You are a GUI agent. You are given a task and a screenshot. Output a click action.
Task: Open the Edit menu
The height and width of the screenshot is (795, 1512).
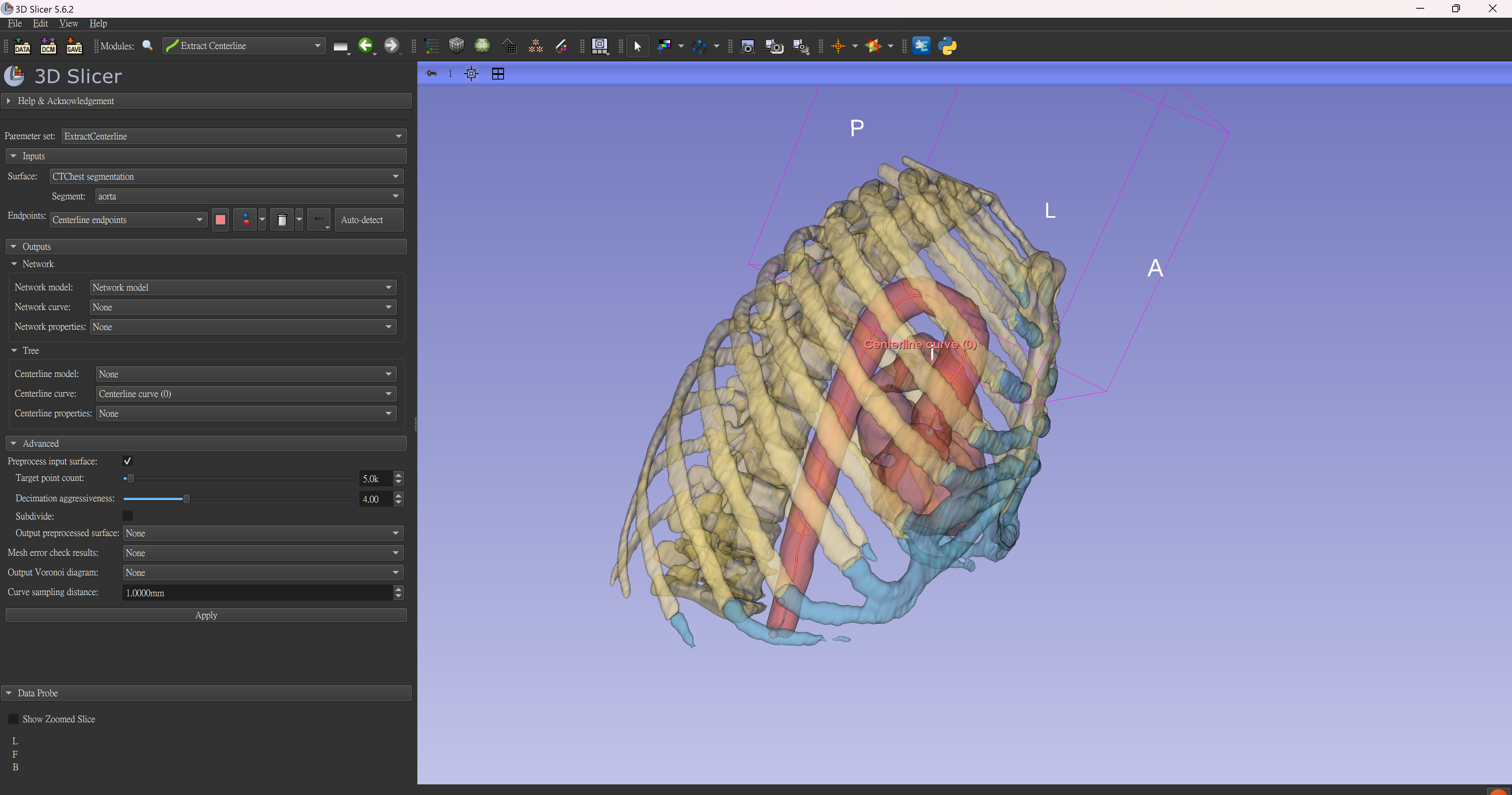tap(41, 24)
